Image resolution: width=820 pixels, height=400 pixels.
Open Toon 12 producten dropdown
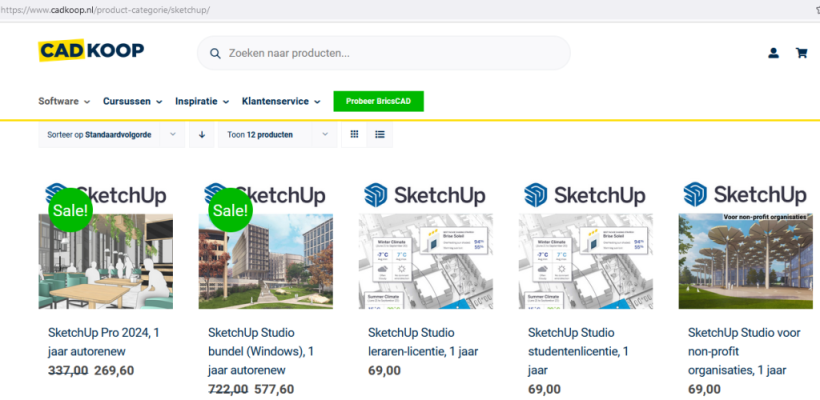[278, 134]
